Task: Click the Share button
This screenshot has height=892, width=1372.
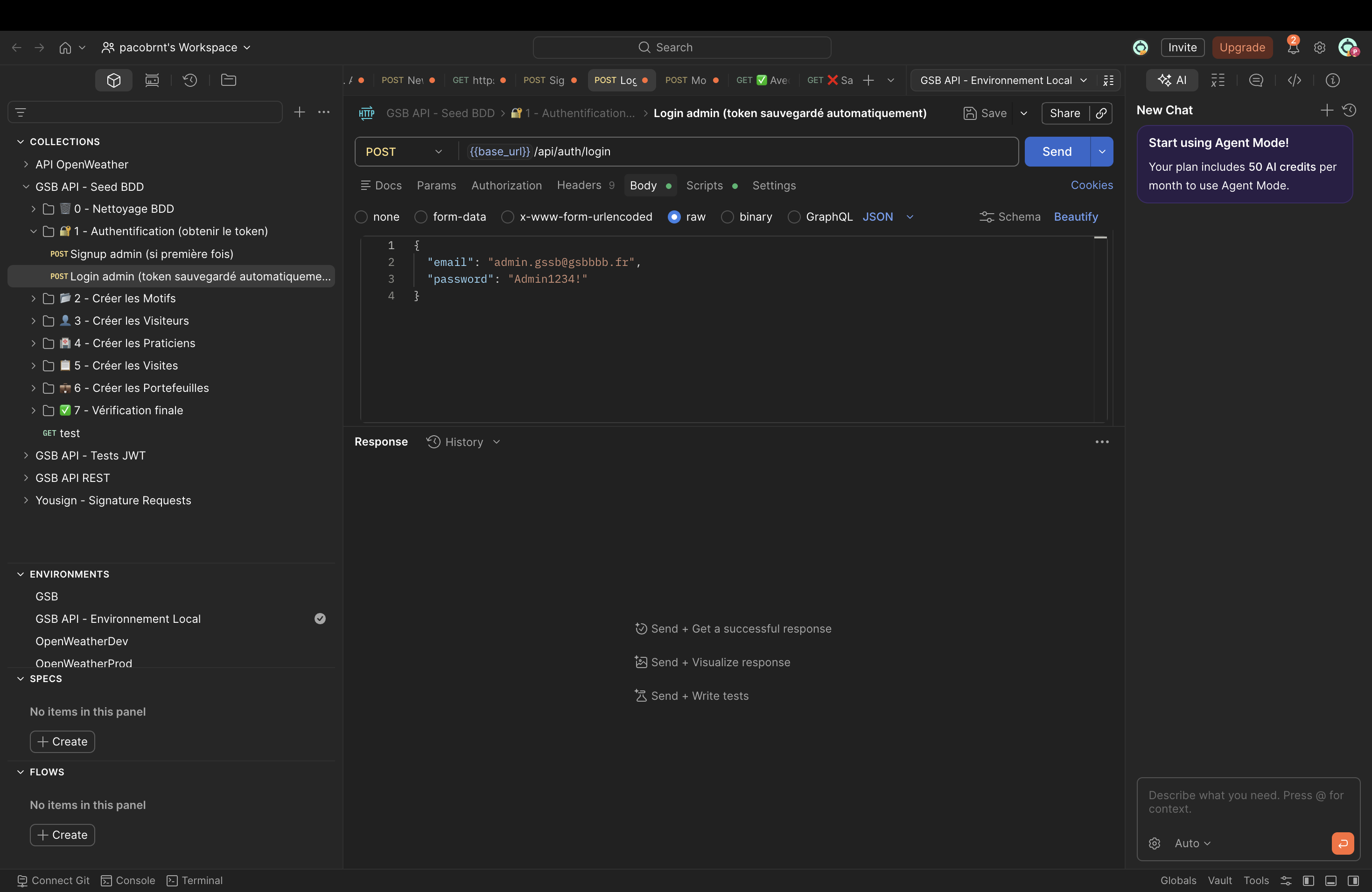Action: click(1065, 113)
